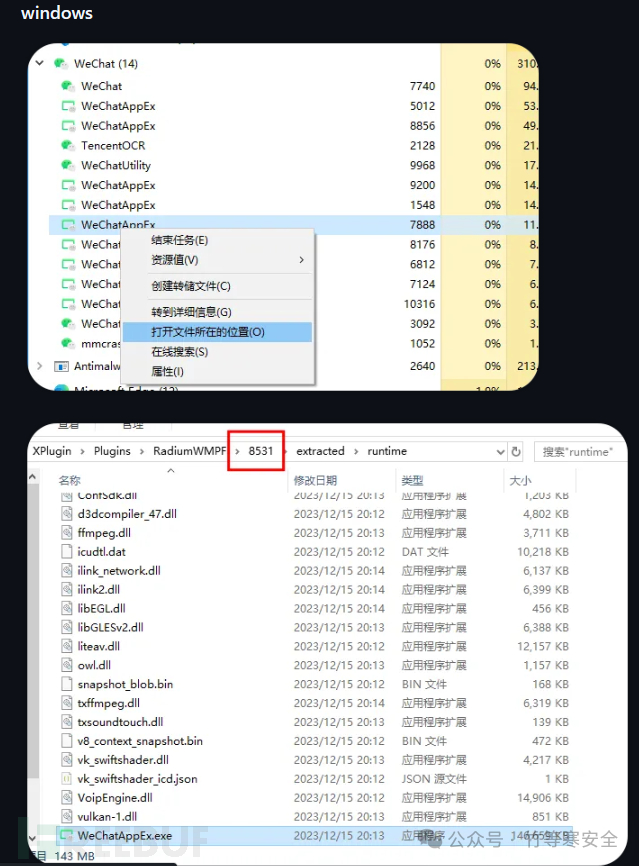The height and width of the screenshot is (866, 639).
Task: Choose 创建转储文件(C) in context menu
Action: point(217,286)
